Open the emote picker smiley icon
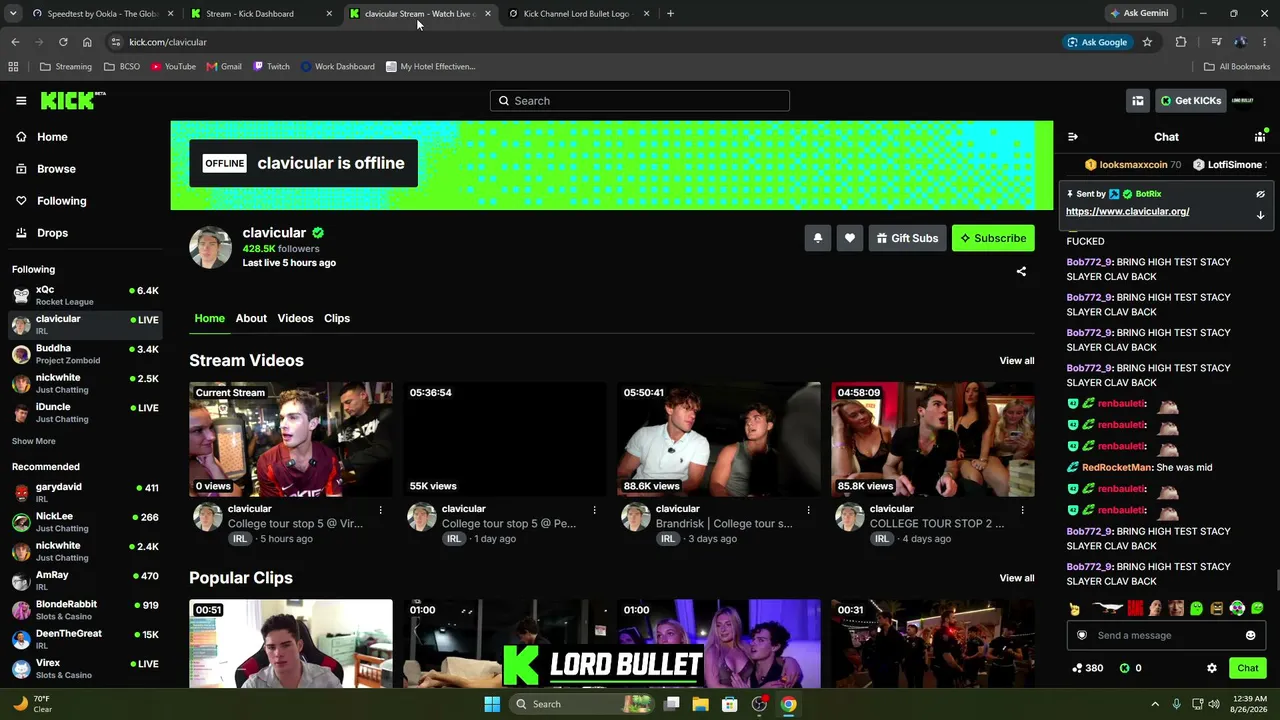 tap(1250, 635)
